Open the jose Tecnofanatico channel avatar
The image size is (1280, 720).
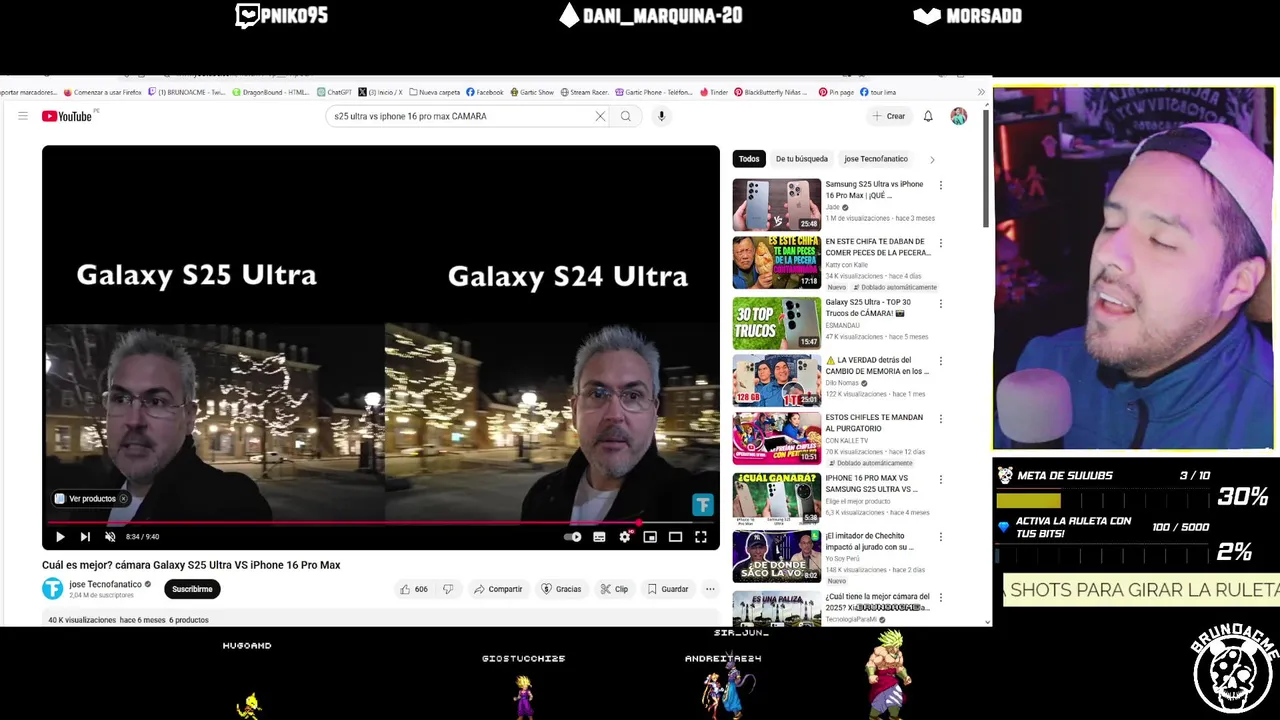[52, 589]
